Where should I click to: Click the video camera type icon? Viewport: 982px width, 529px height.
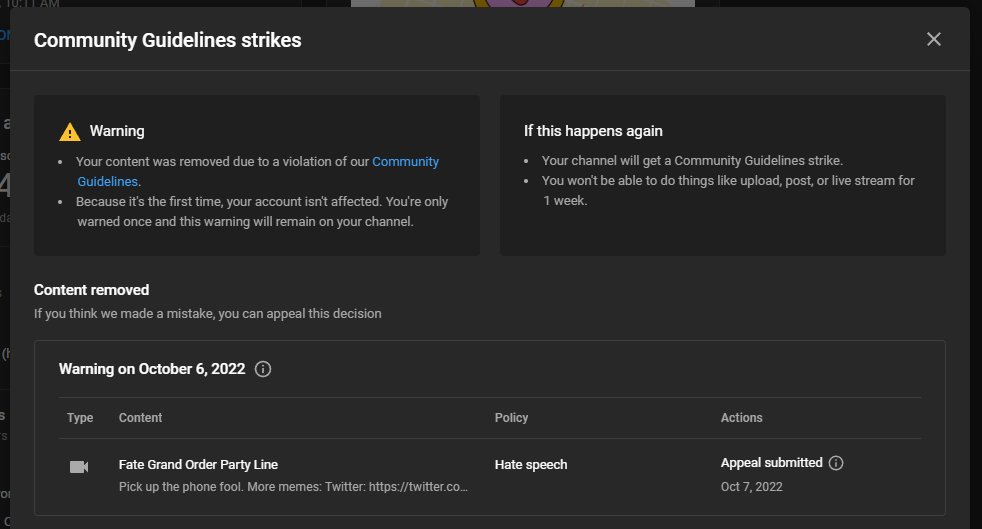click(x=79, y=467)
